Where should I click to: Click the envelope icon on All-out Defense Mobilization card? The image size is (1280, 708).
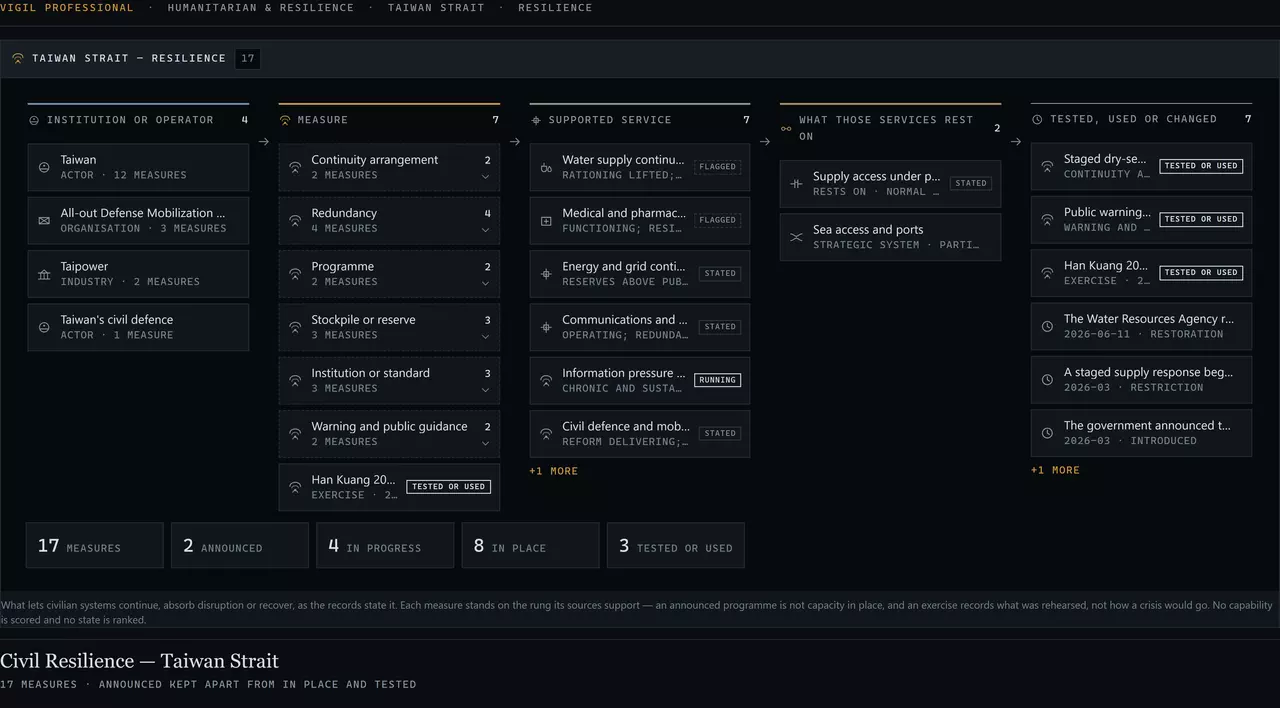pos(44,220)
